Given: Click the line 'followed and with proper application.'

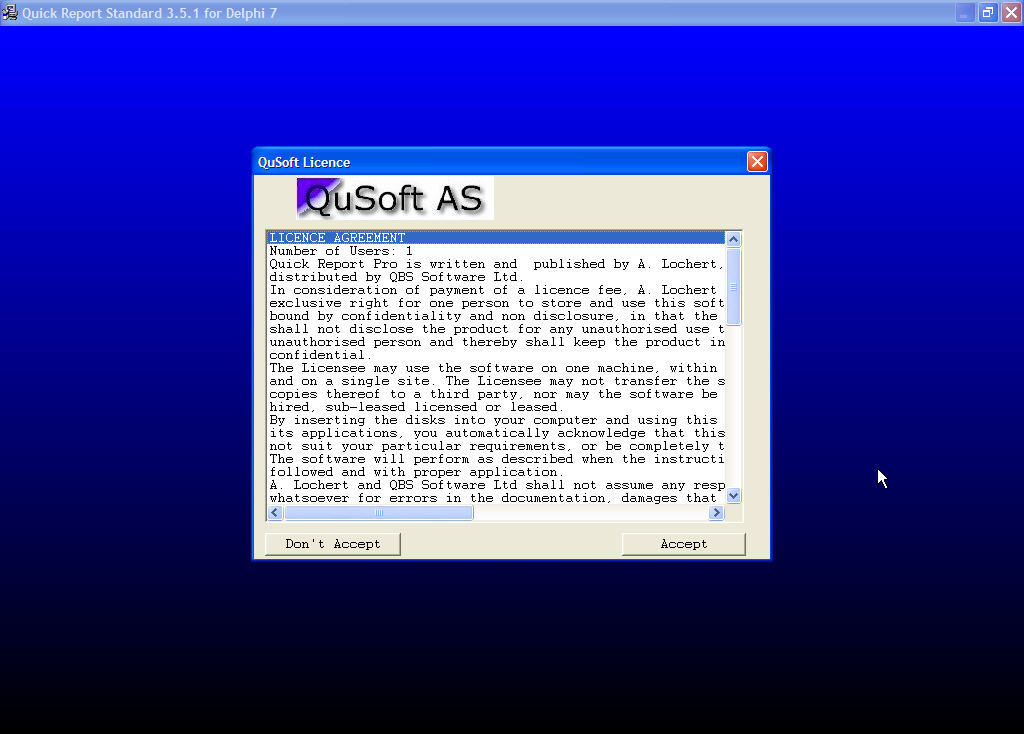Looking at the screenshot, I should point(496,472).
